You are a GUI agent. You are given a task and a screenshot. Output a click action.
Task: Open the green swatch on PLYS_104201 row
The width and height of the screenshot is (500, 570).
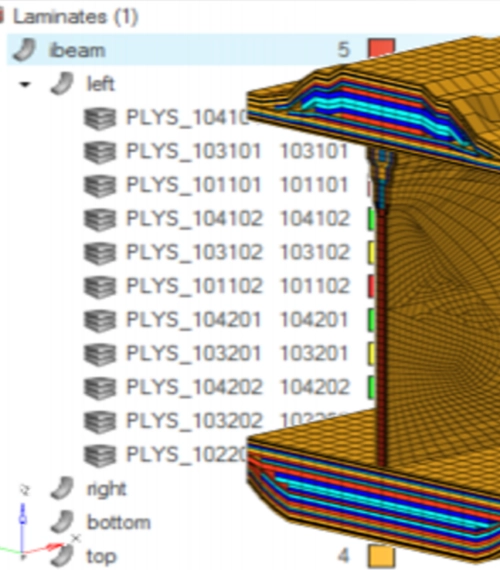pos(371,320)
